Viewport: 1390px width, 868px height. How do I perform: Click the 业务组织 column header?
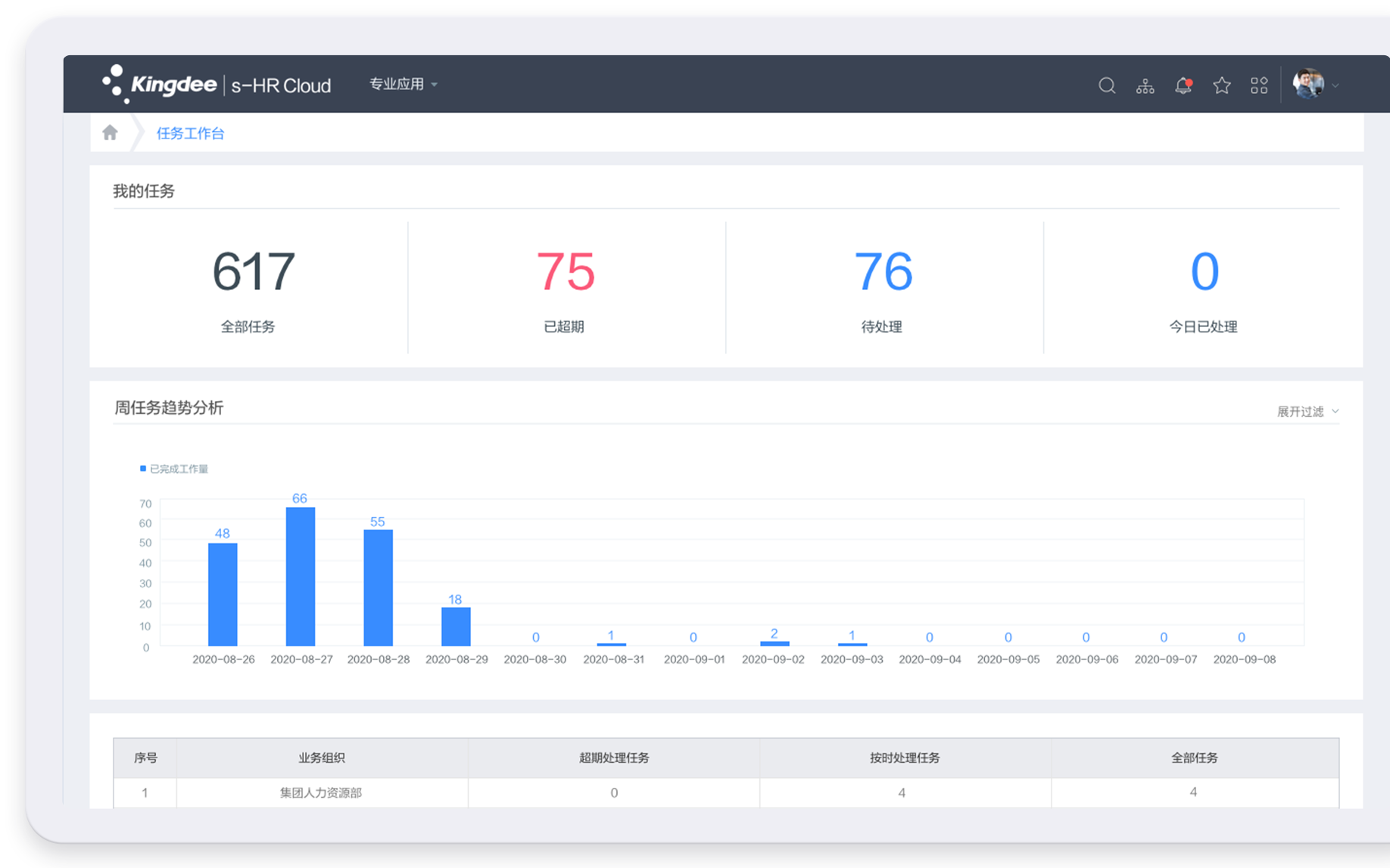tap(321, 758)
